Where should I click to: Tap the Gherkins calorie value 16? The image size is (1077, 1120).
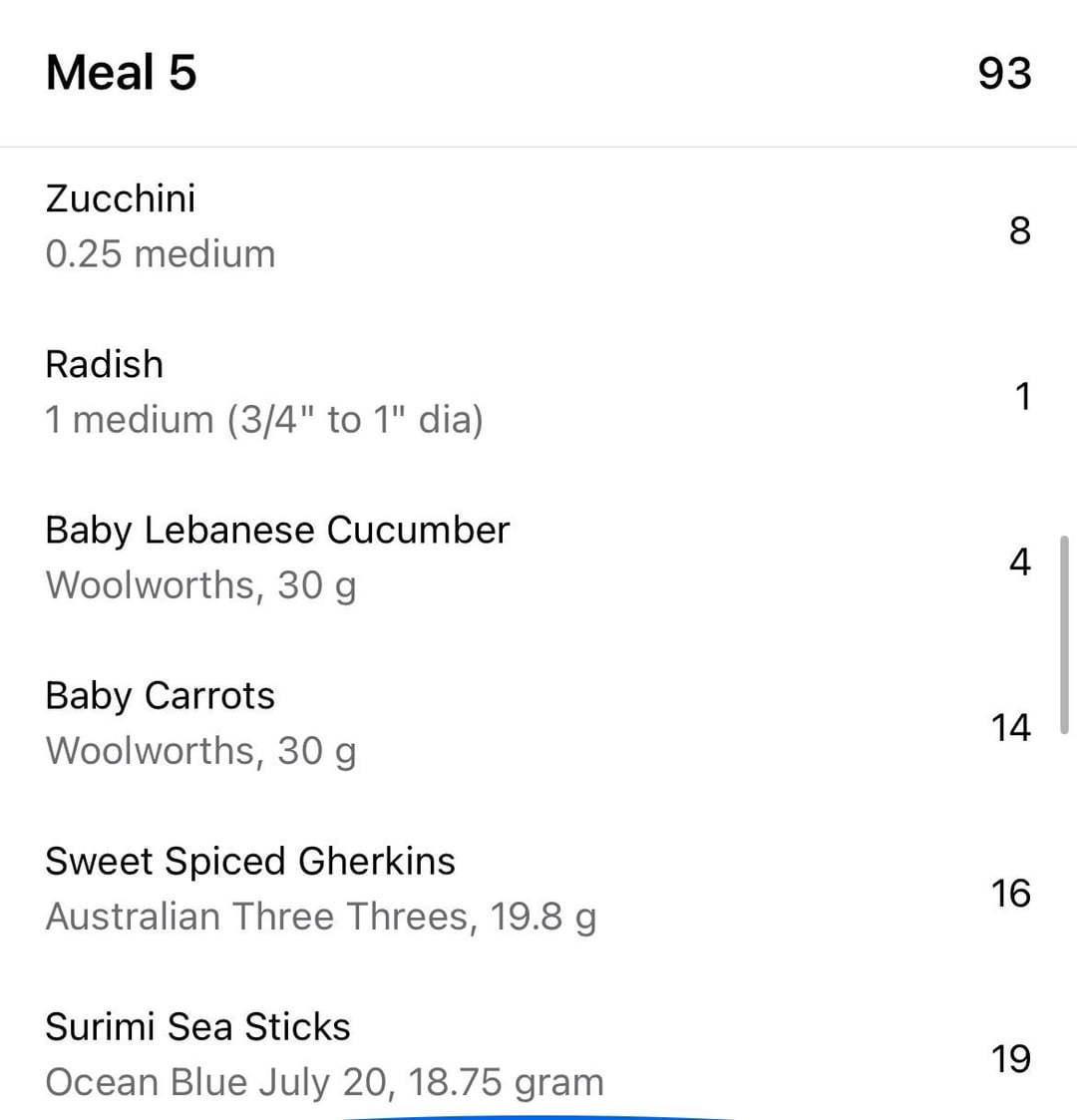[x=1010, y=894]
